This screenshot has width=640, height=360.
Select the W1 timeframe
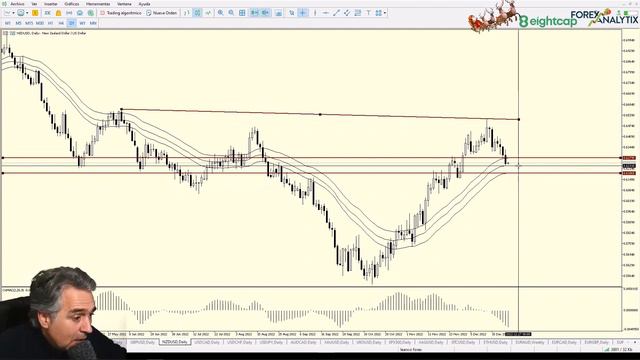point(82,23)
